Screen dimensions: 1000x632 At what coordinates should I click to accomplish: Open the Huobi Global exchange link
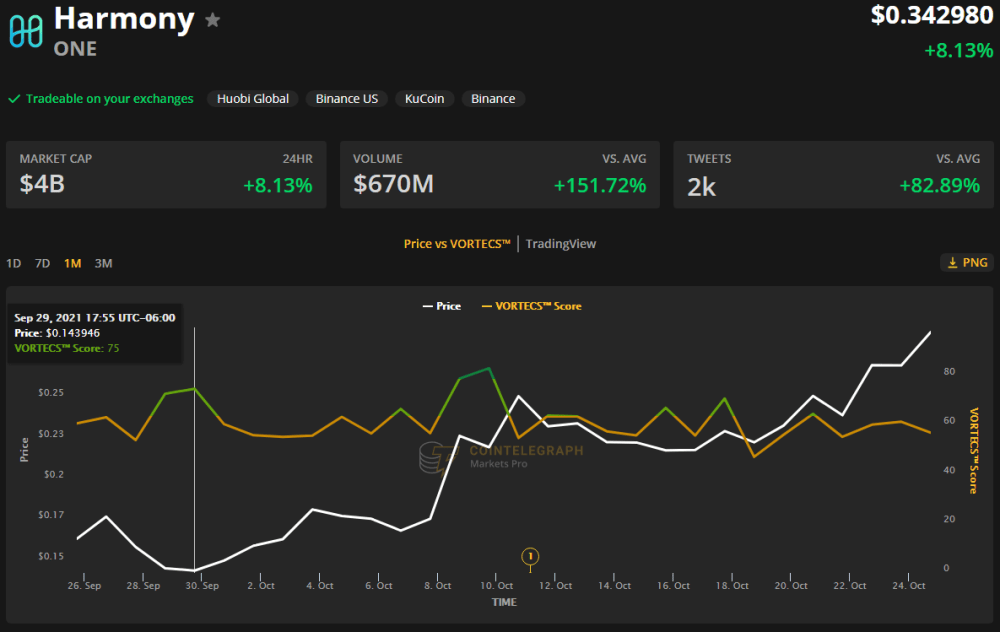(x=253, y=99)
